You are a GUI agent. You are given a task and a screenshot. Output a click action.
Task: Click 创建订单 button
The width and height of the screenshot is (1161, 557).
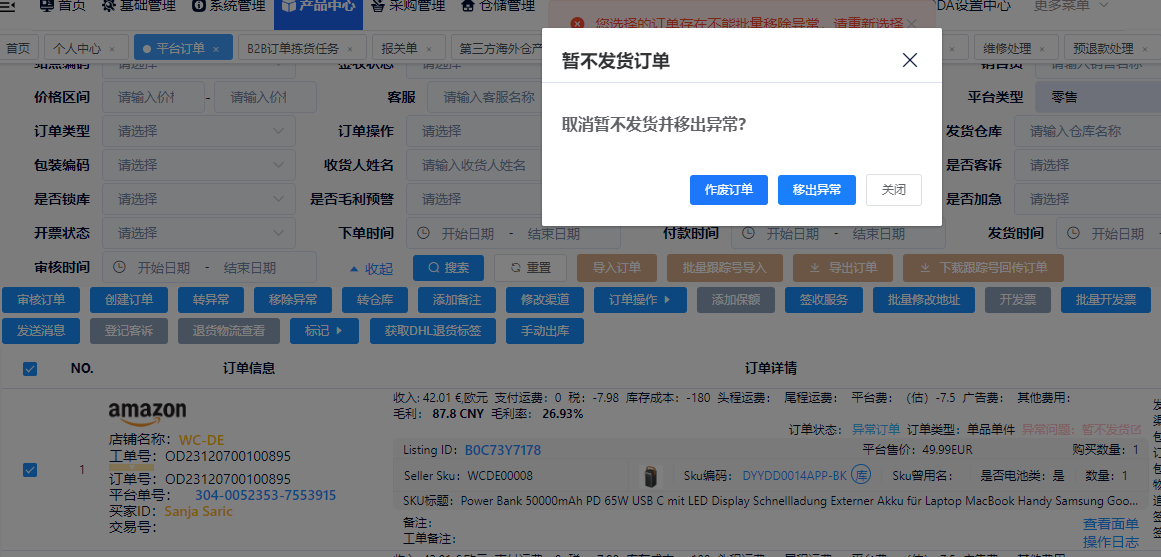click(129, 300)
